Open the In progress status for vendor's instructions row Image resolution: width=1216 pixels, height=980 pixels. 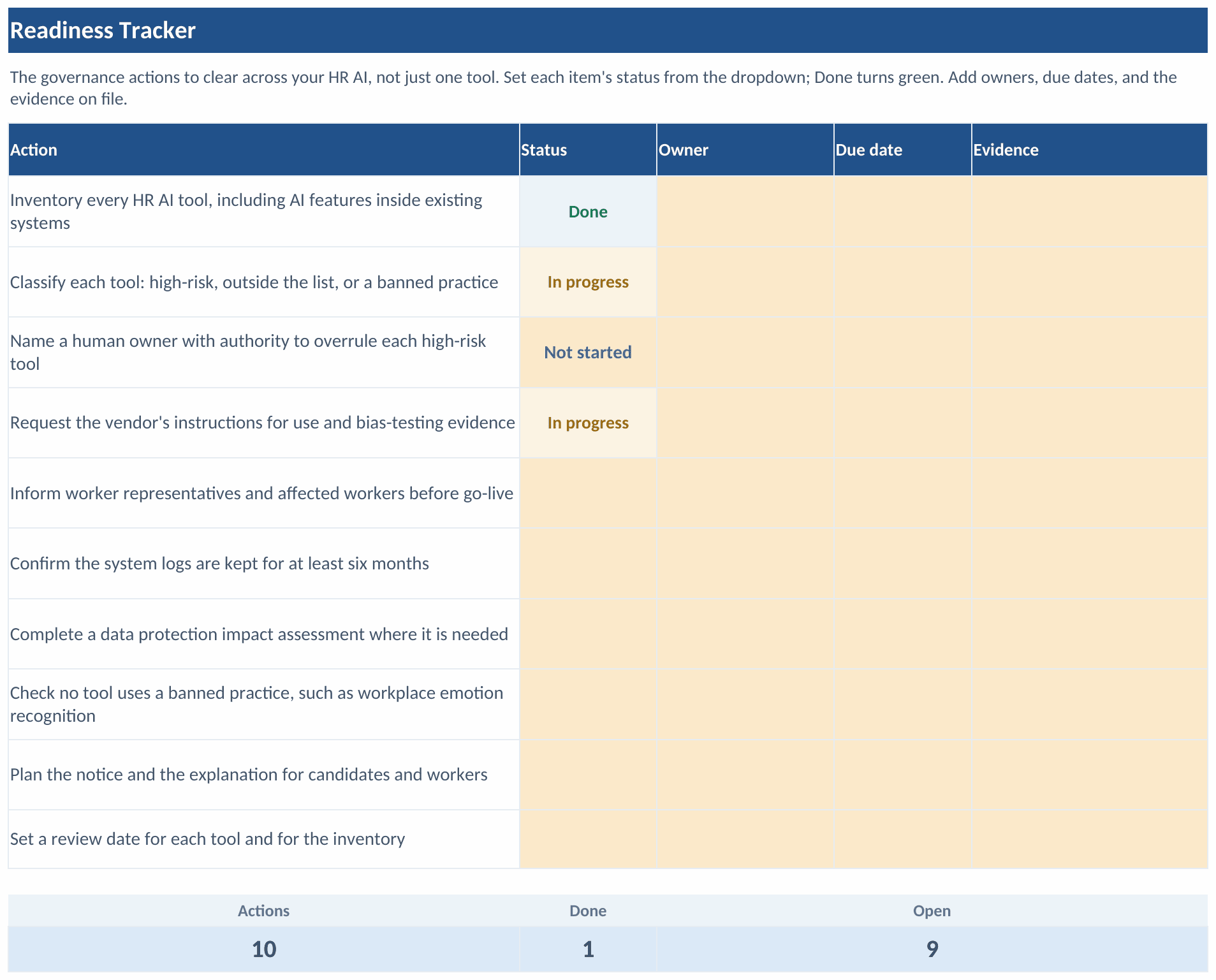[x=588, y=423]
